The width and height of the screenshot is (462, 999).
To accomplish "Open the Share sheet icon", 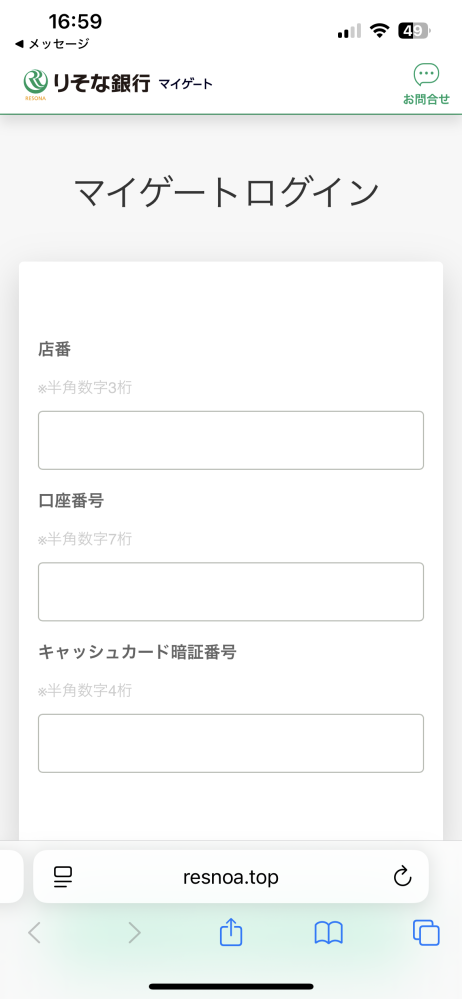I will point(231,932).
